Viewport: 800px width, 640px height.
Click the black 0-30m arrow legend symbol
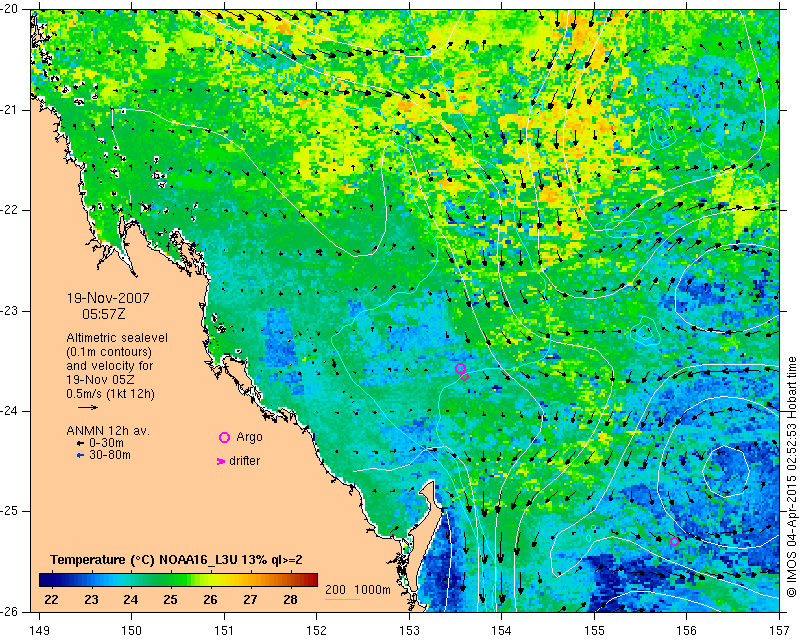tap(80, 444)
